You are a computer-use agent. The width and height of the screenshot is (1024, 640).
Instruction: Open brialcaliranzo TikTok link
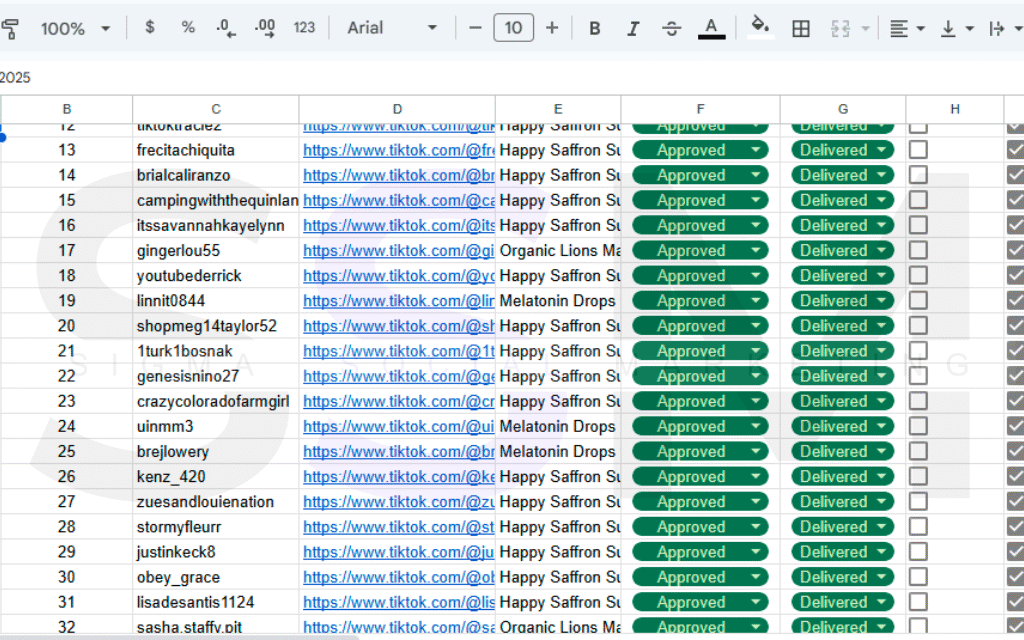click(x=398, y=175)
